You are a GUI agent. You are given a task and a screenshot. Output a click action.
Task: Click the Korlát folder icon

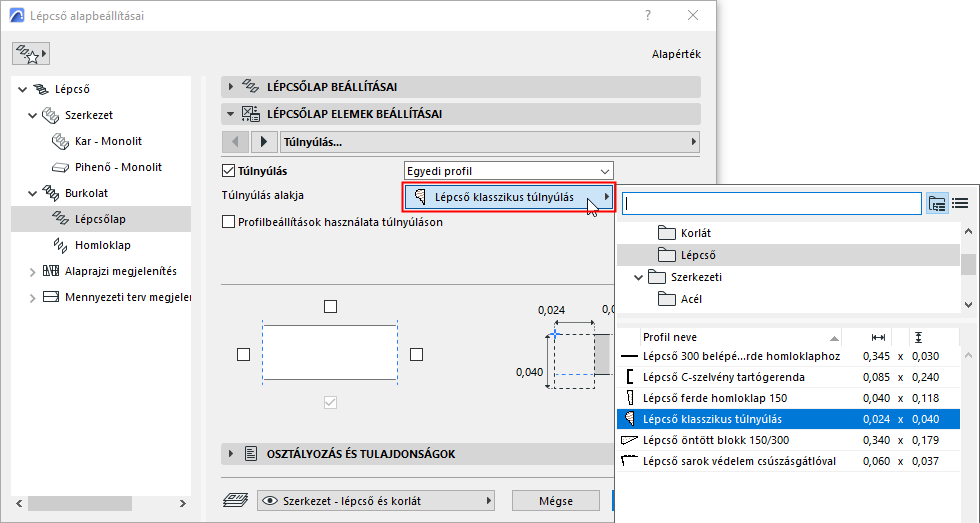(x=667, y=233)
